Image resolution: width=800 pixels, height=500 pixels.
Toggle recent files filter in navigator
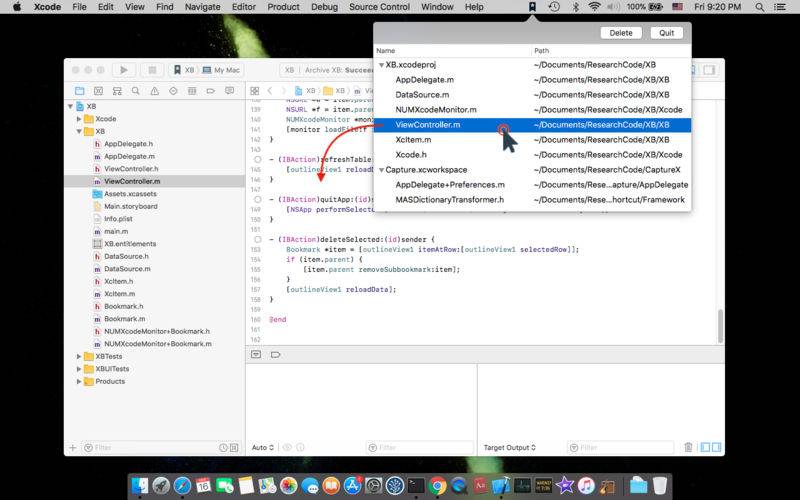pos(223,447)
